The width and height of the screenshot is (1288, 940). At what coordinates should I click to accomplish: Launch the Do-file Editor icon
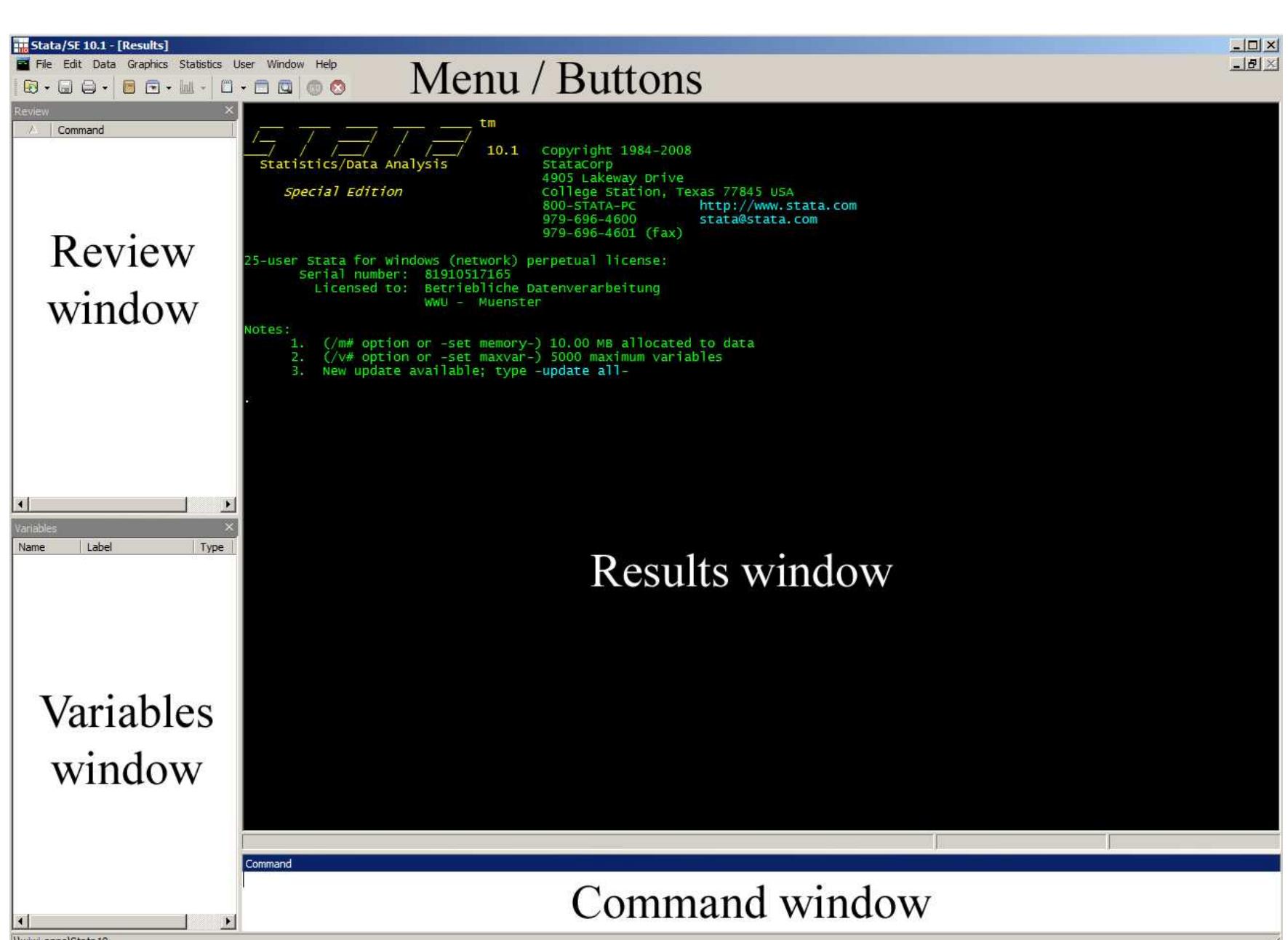(x=228, y=86)
